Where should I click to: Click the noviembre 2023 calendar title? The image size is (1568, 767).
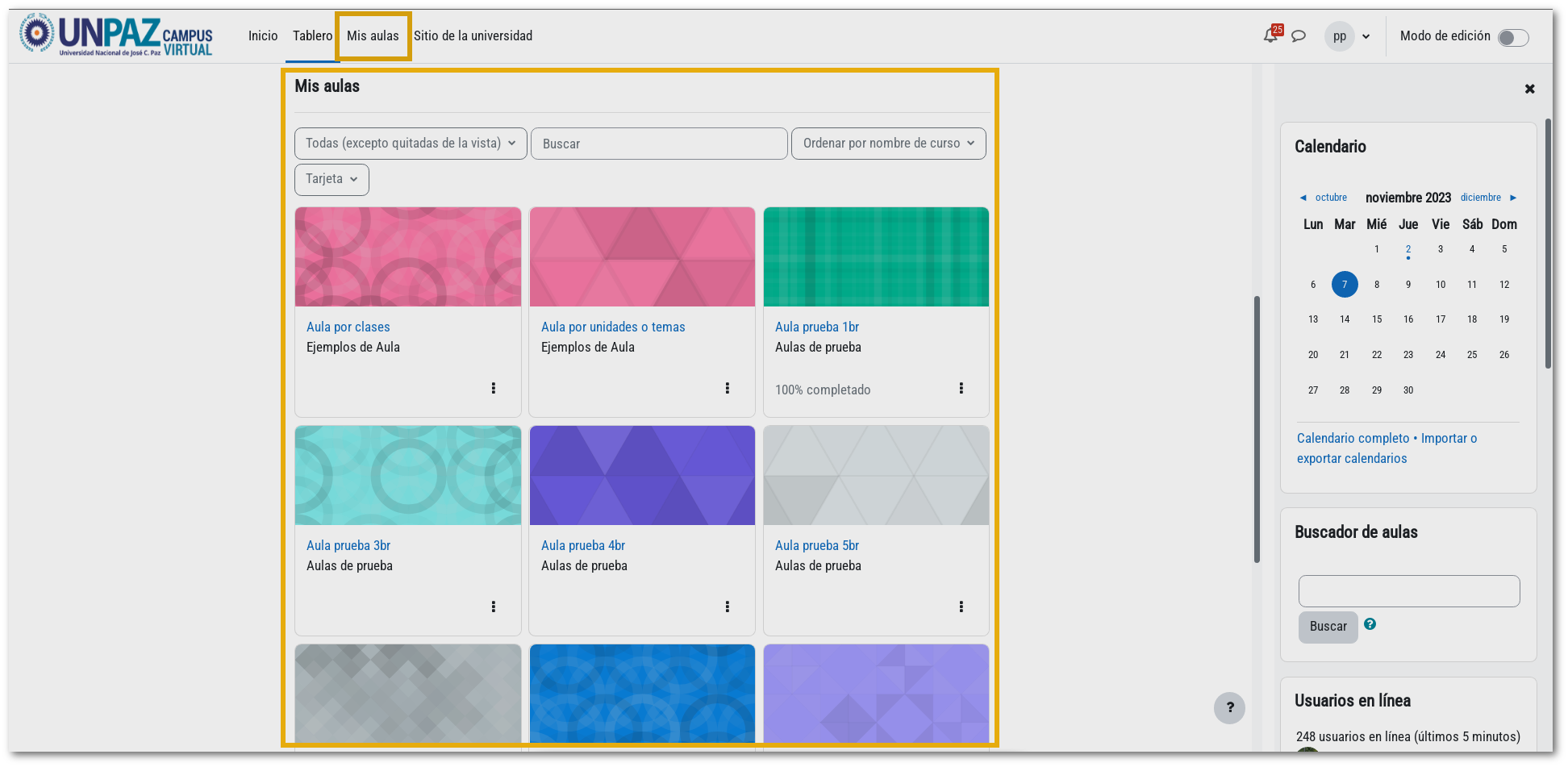(1407, 198)
